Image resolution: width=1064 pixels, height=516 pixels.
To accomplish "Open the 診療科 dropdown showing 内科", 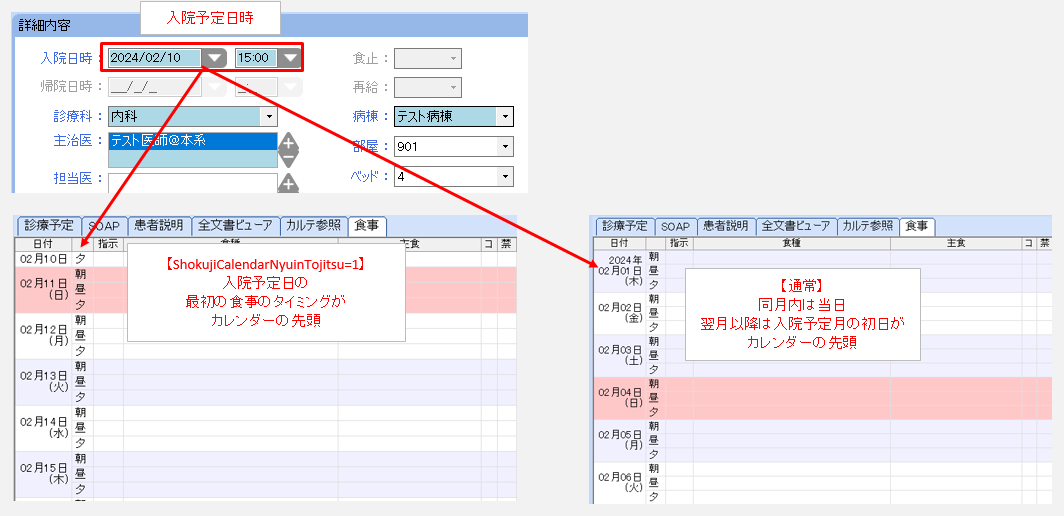I will 270,117.
